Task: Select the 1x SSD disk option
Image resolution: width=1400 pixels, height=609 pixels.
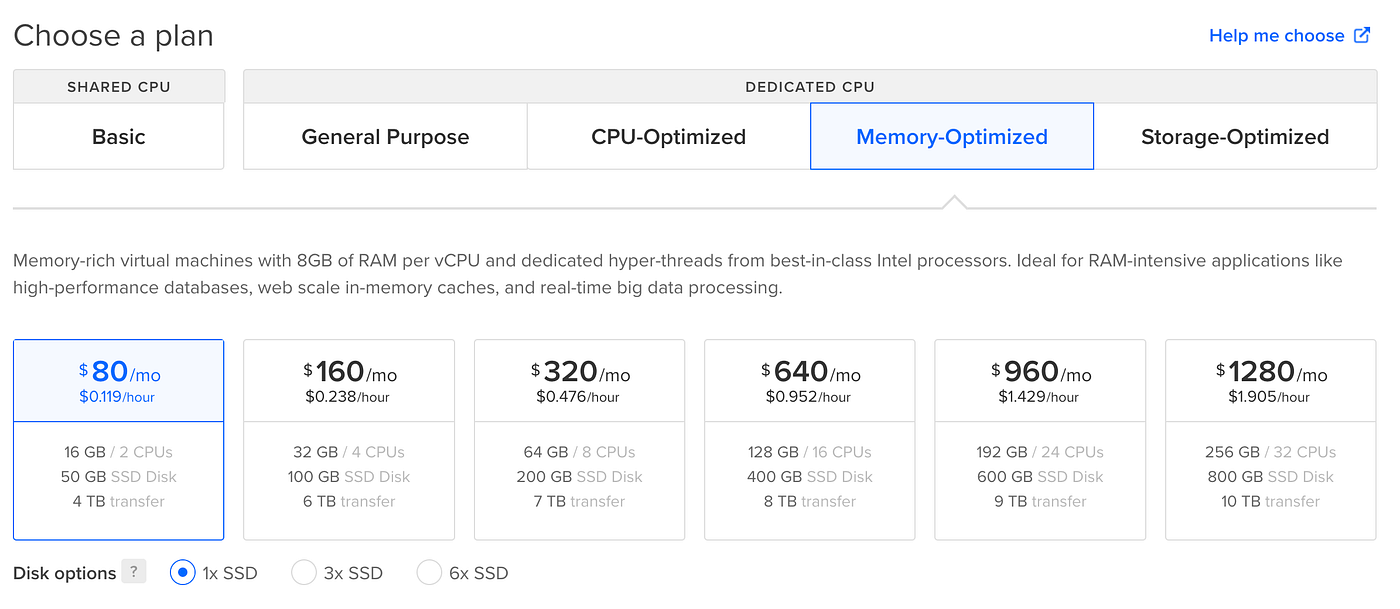Action: point(182,573)
